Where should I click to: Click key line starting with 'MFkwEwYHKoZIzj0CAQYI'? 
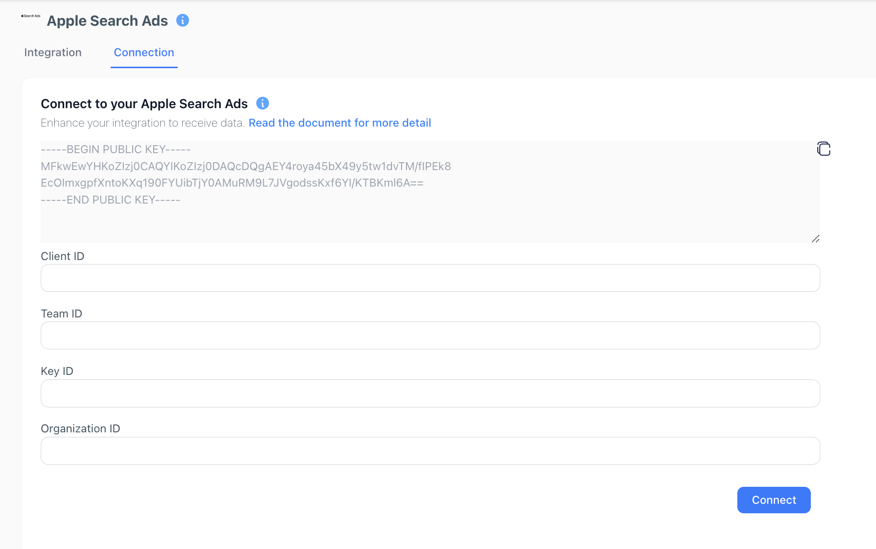[x=246, y=166]
